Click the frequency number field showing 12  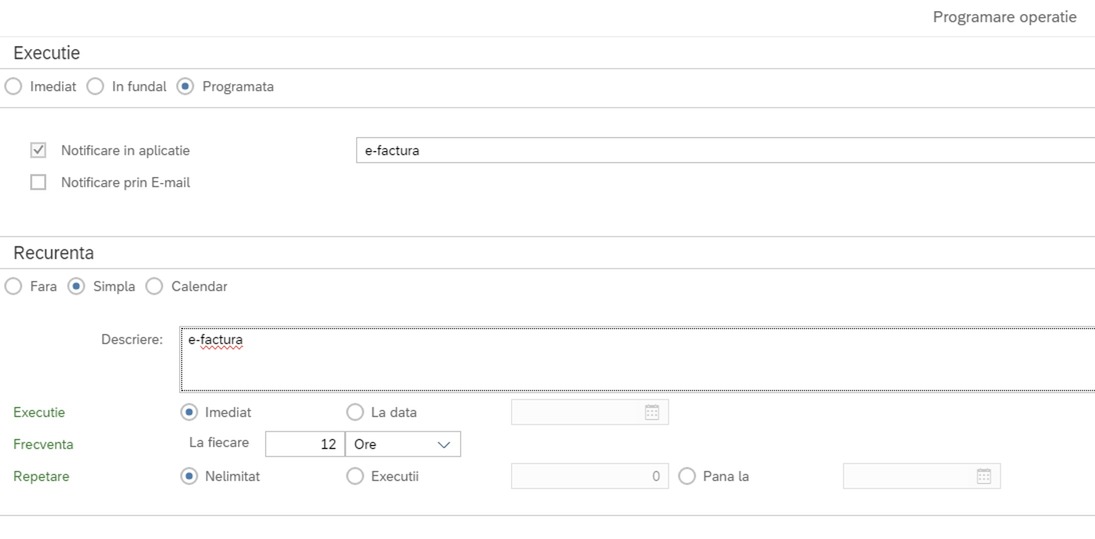tap(305, 444)
